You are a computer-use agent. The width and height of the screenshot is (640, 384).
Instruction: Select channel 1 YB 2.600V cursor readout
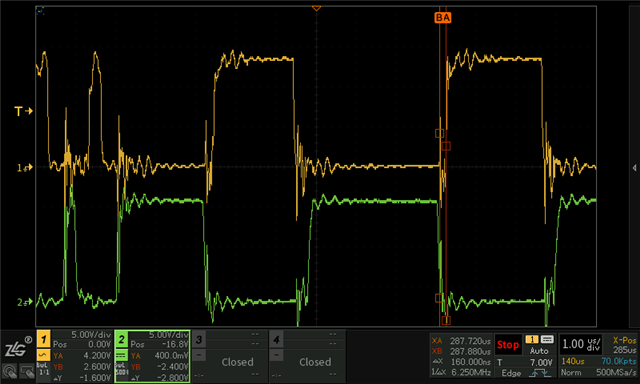click(x=82, y=367)
